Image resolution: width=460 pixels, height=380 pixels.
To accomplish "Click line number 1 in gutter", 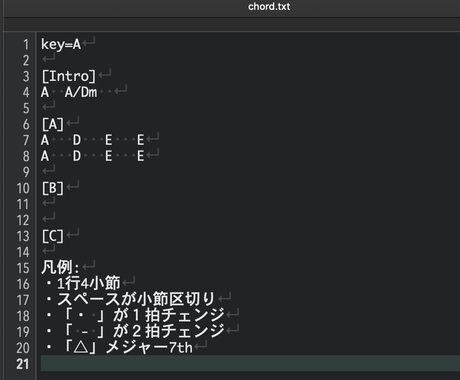I will 26,45.
